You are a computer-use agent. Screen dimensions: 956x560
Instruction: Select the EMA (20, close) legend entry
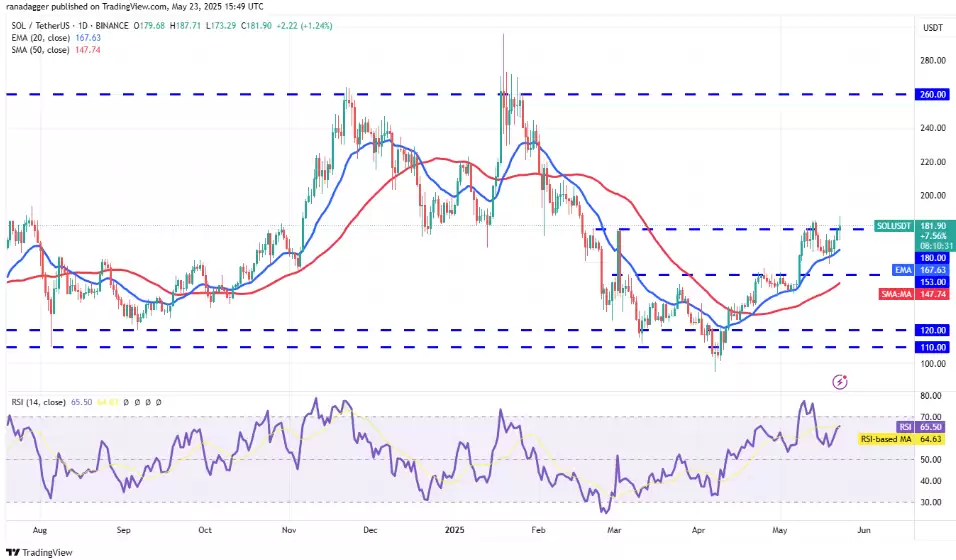coord(40,38)
